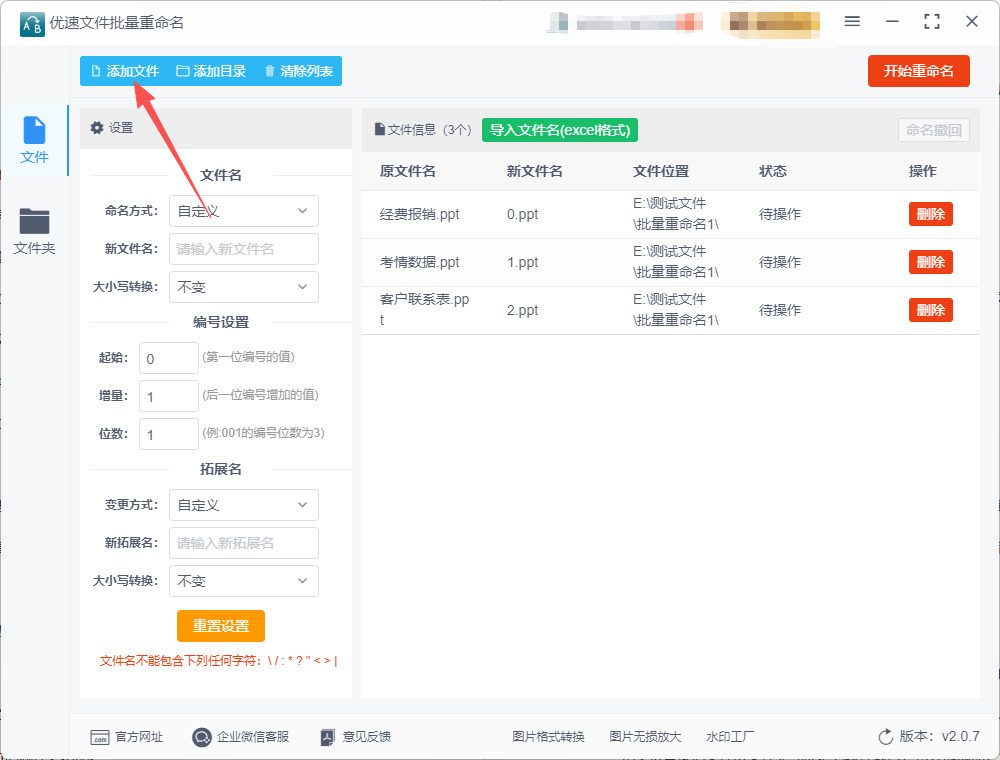
Task: Maximize the application window
Action: click(932, 22)
